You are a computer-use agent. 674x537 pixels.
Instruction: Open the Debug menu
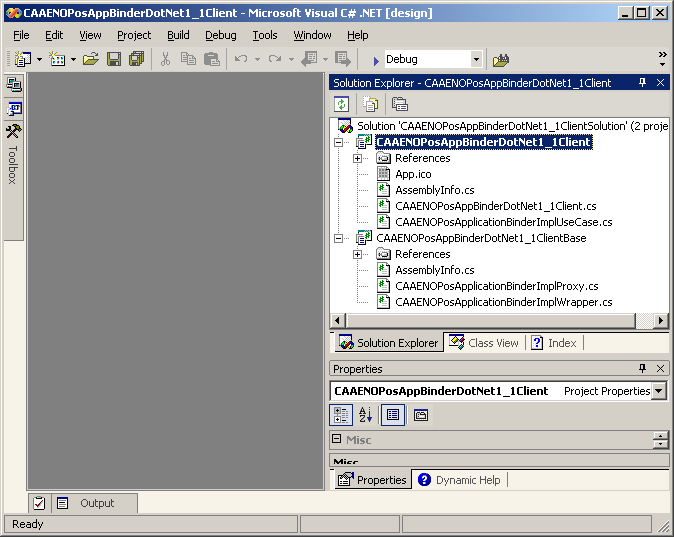click(x=221, y=35)
